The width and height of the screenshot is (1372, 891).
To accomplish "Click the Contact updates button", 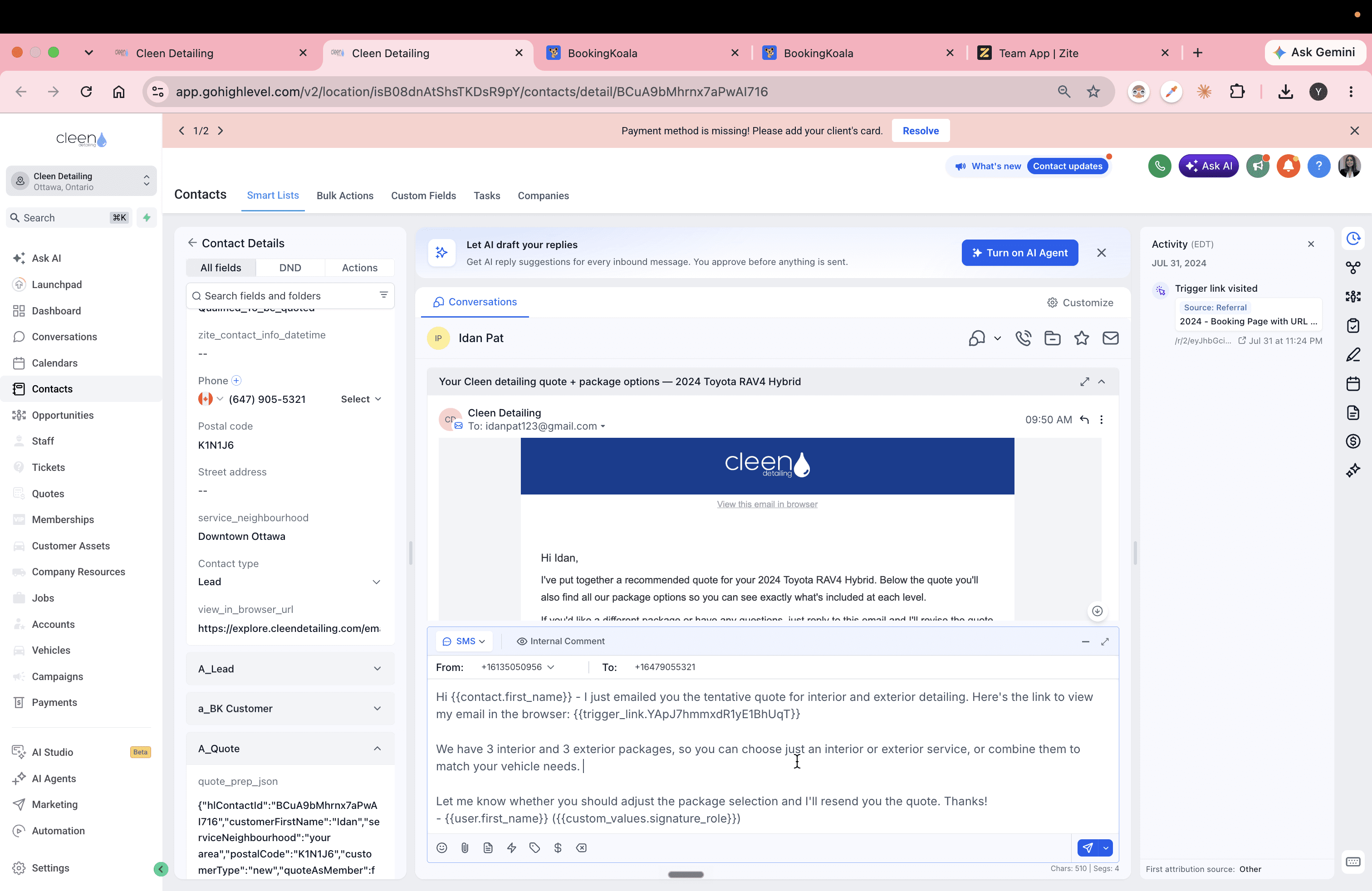I will coord(1067,166).
